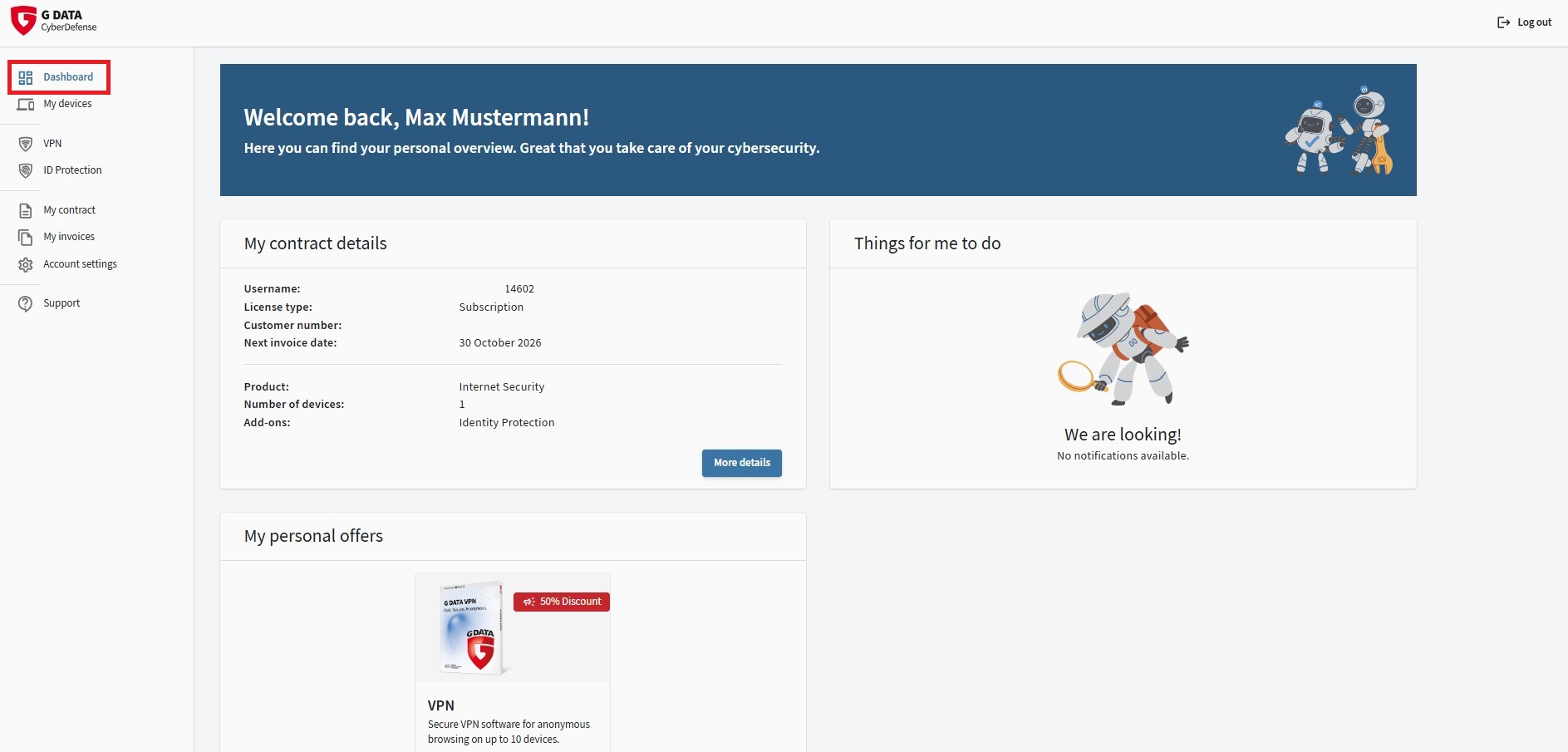Select My invoices in the sidebar
The height and width of the screenshot is (752, 1568).
(x=69, y=237)
